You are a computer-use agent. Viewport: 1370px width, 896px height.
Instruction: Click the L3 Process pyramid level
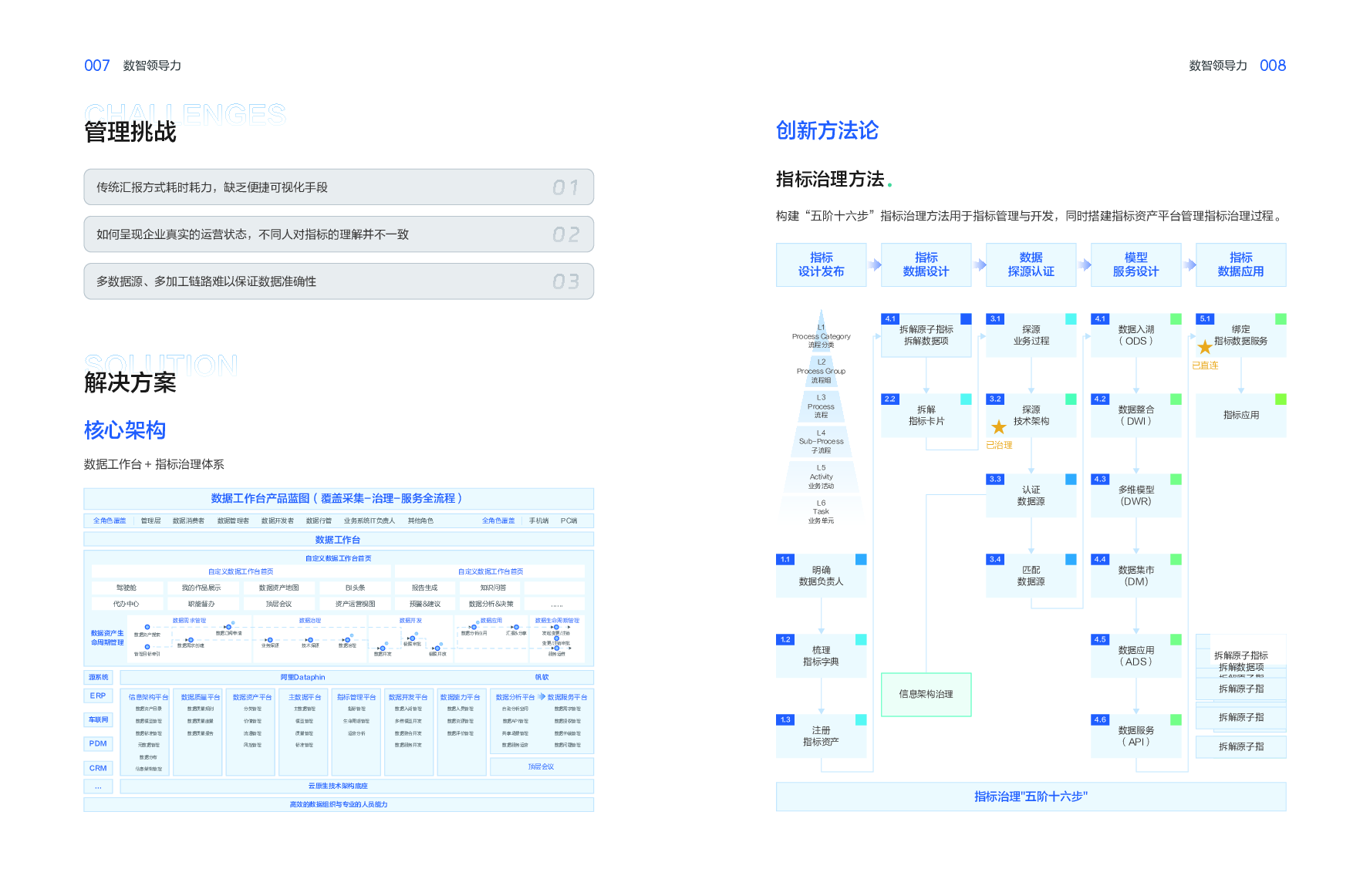822,406
